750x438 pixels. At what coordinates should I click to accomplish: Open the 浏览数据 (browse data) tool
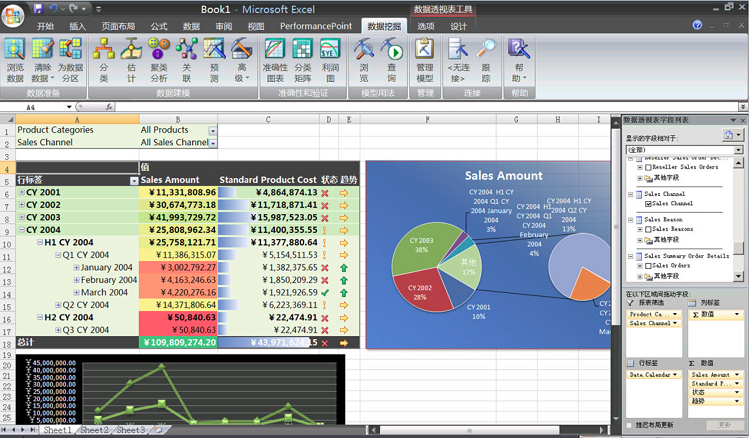[x=15, y=61]
